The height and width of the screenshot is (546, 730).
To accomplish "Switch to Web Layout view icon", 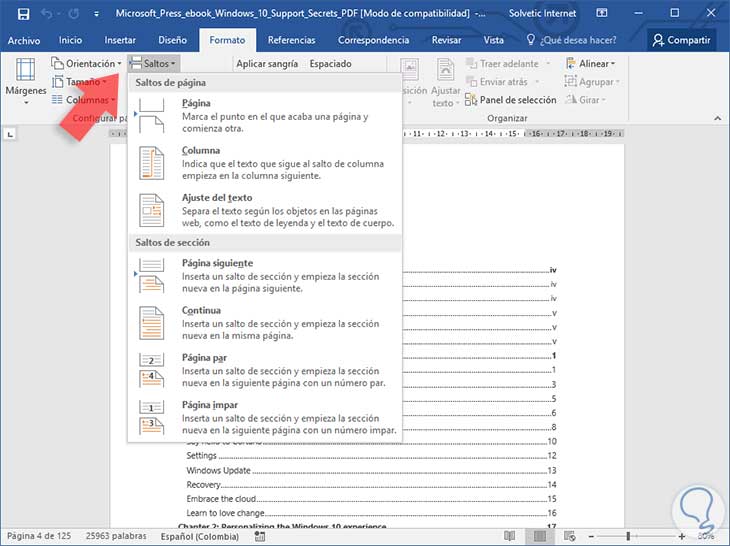I will click(x=569, y=536).
